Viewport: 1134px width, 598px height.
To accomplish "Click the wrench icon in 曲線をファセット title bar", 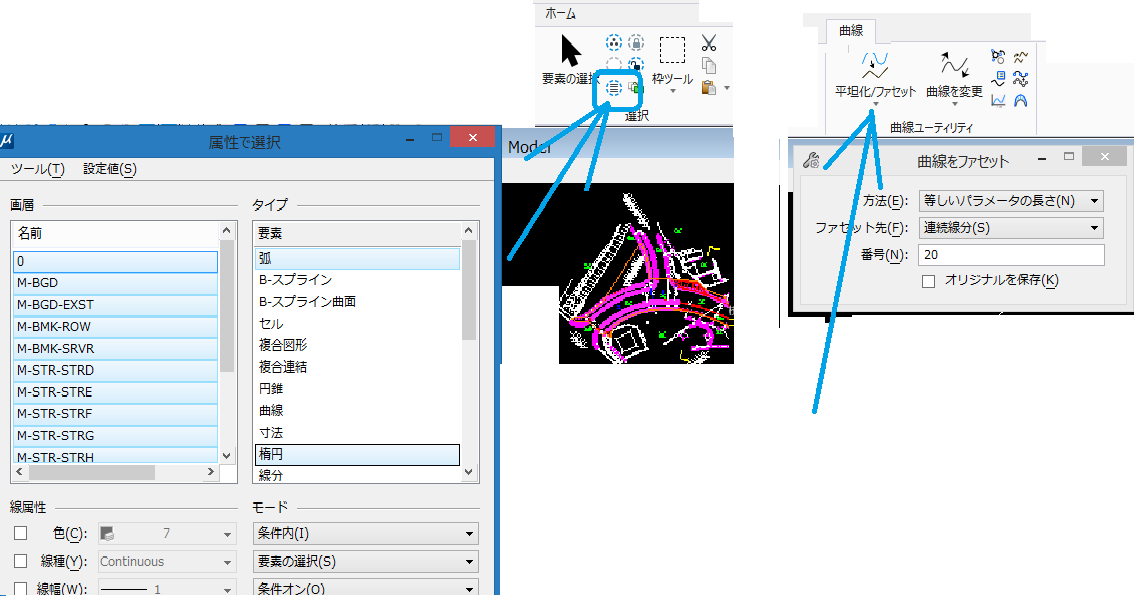I will pos(811,161).
